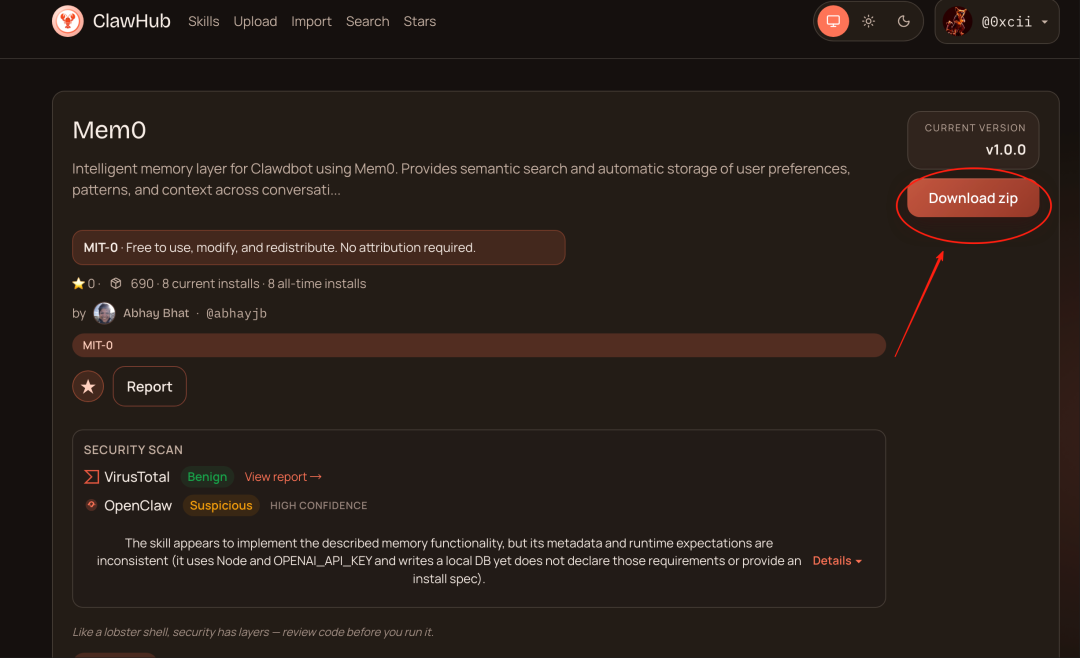Screen dimensions: 1080x658
Task: Open the Abhay Bhat author name
Action: pos(156,313)
